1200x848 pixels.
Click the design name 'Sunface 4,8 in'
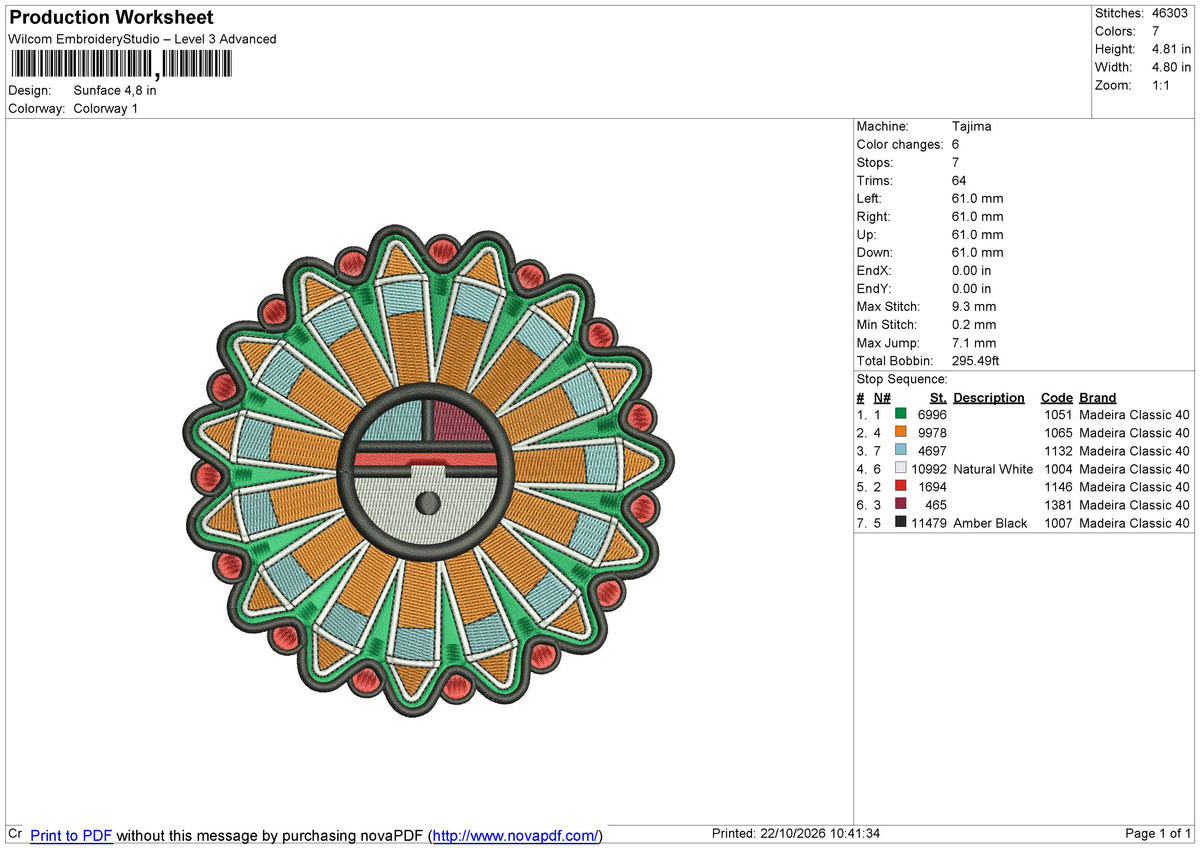(x=115, y=90)
